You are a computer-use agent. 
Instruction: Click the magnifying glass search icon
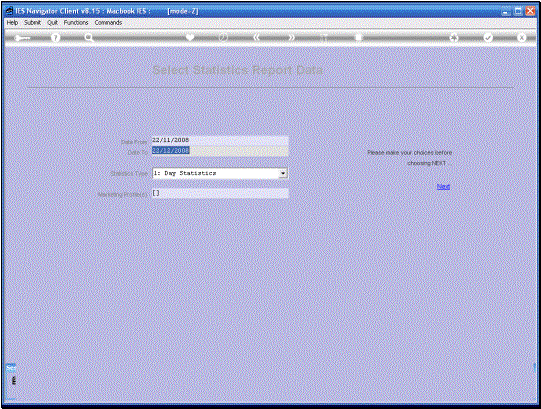89,38
